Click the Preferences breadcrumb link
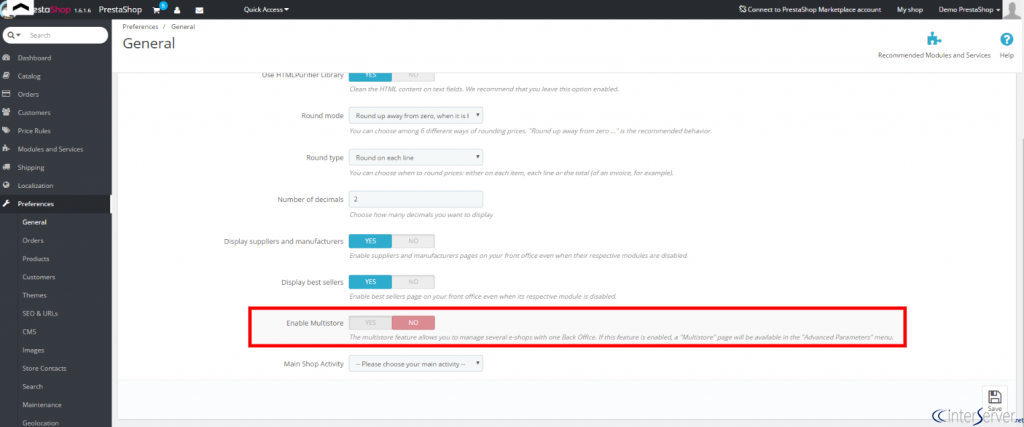This screenshot has width=1024, height=427. (140, 27)
